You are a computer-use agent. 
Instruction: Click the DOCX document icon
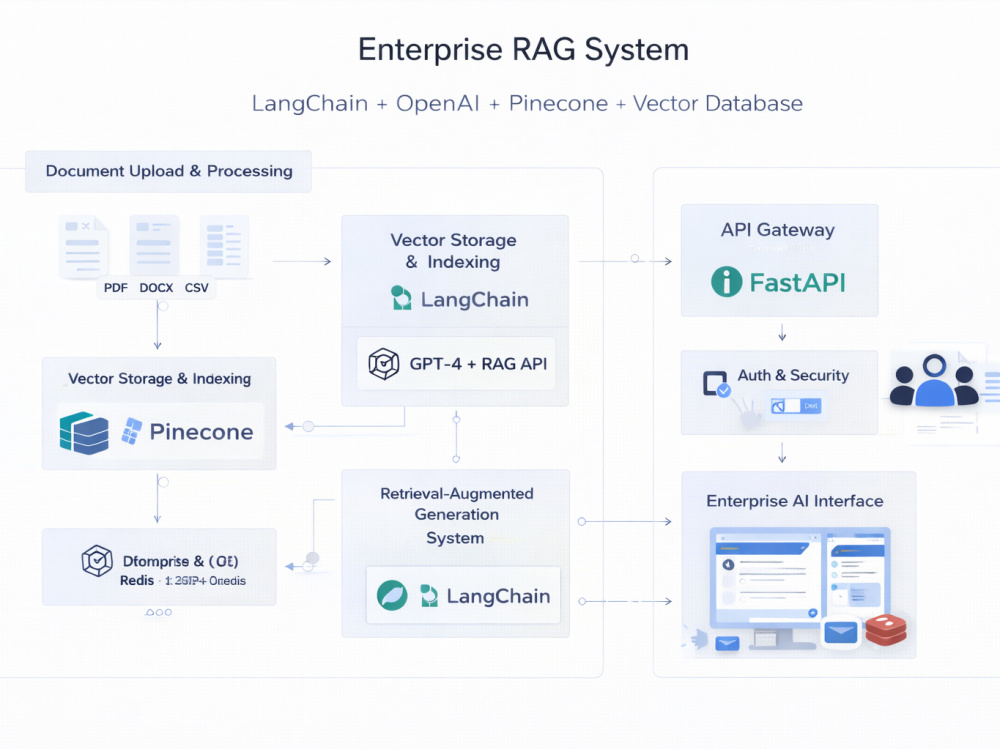click(154, 245)
